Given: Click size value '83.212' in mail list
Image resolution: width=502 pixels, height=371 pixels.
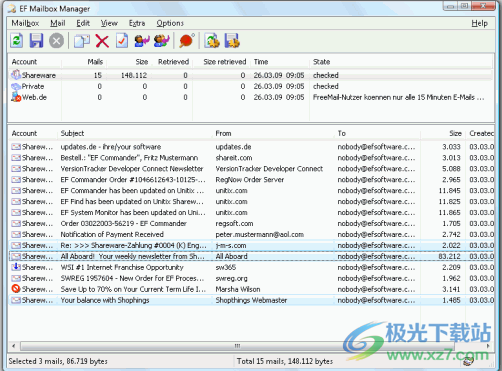Looking at the screenshot, I should pyautogui.click(x=449, y=256).
